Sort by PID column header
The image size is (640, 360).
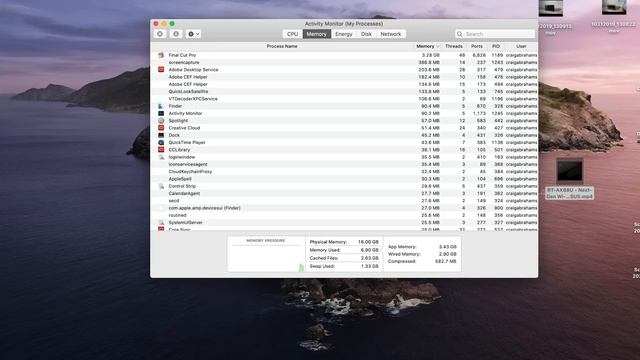pos(496,47)
